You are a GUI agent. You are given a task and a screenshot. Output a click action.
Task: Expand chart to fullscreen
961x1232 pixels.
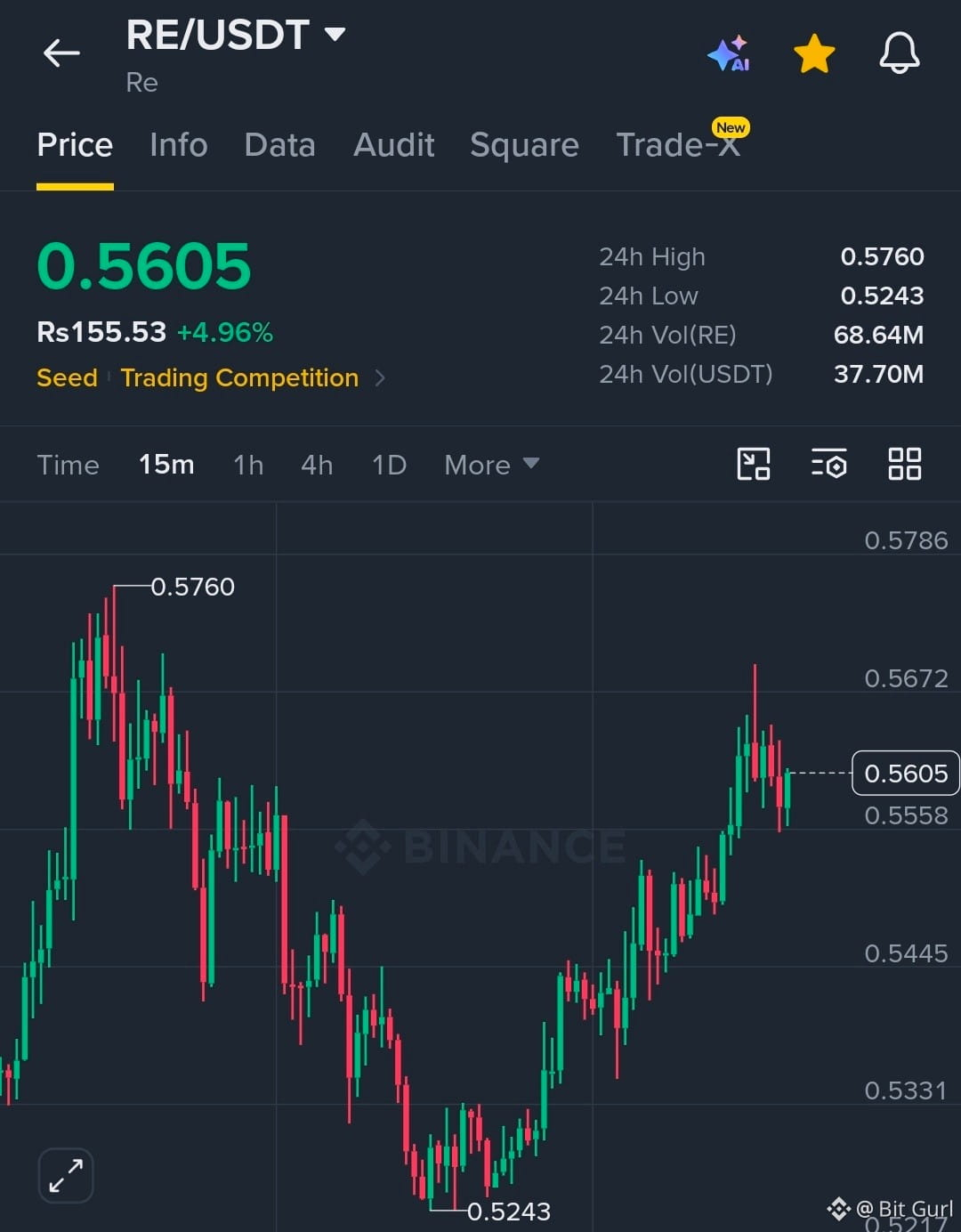tap(66, 1175)
